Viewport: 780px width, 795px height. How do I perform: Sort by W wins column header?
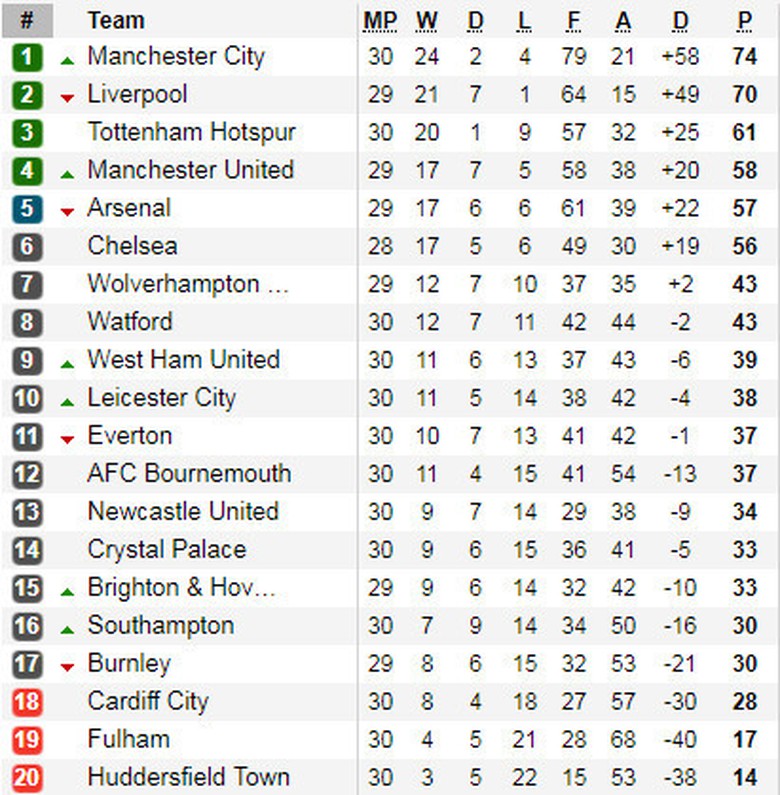pyautogui.click(x=427, y=20)
